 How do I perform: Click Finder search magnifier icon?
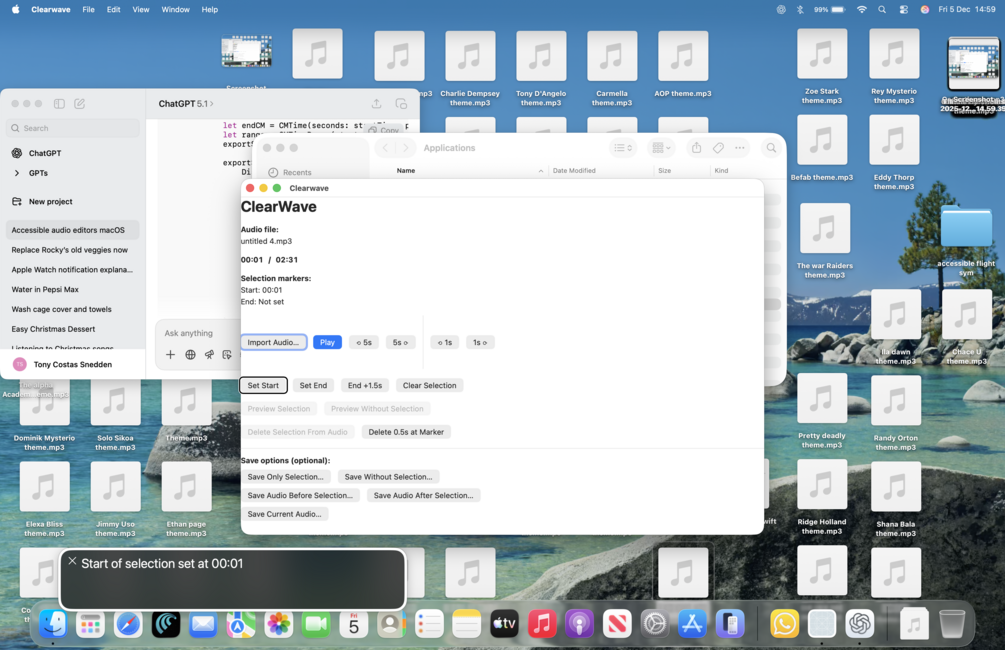771,148
